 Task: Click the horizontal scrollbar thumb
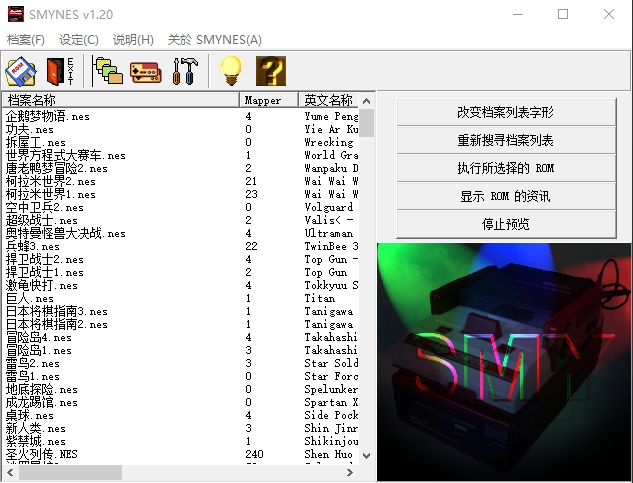tap(70, 472)
